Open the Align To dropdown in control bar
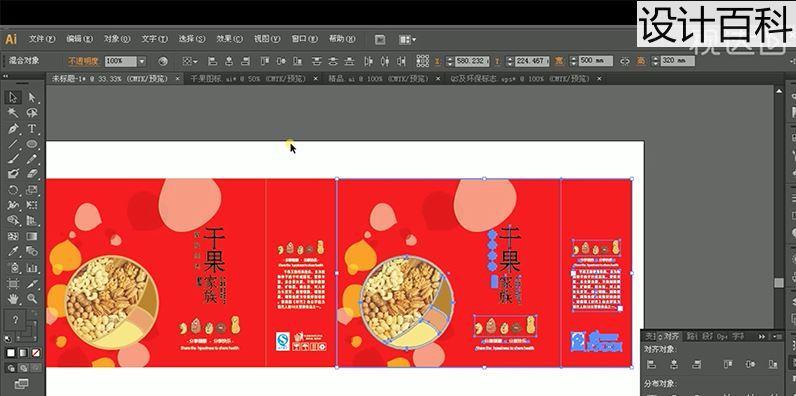 (190, 61)
